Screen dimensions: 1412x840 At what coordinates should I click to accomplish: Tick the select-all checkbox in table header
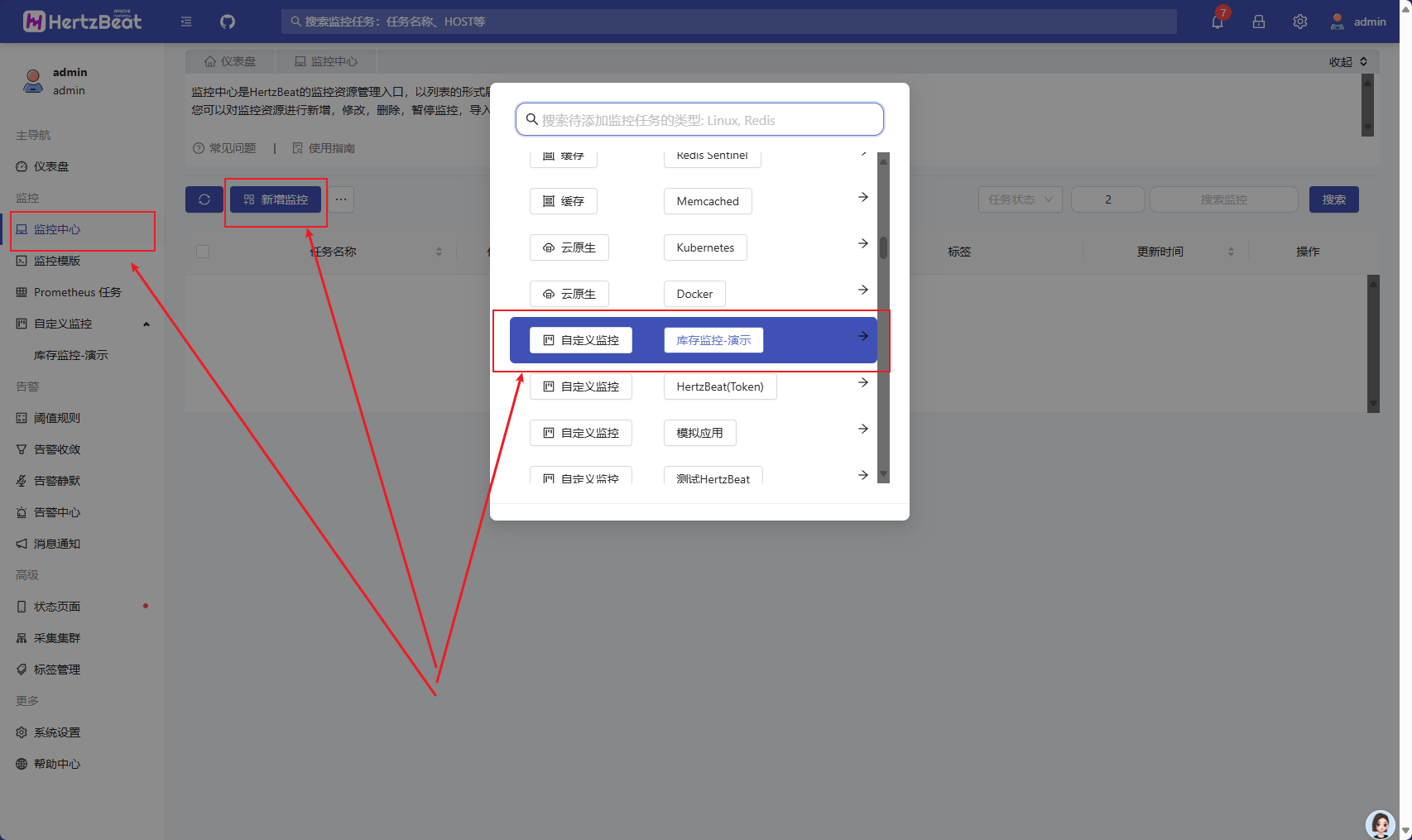[x=203, y=252]
